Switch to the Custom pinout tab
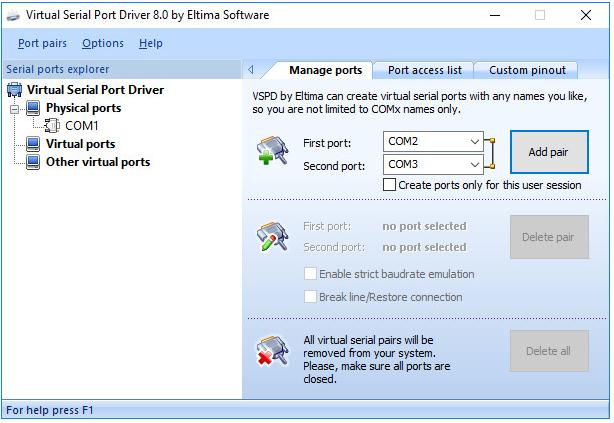This screenshot has width=614, height=423. pos(527,70)
